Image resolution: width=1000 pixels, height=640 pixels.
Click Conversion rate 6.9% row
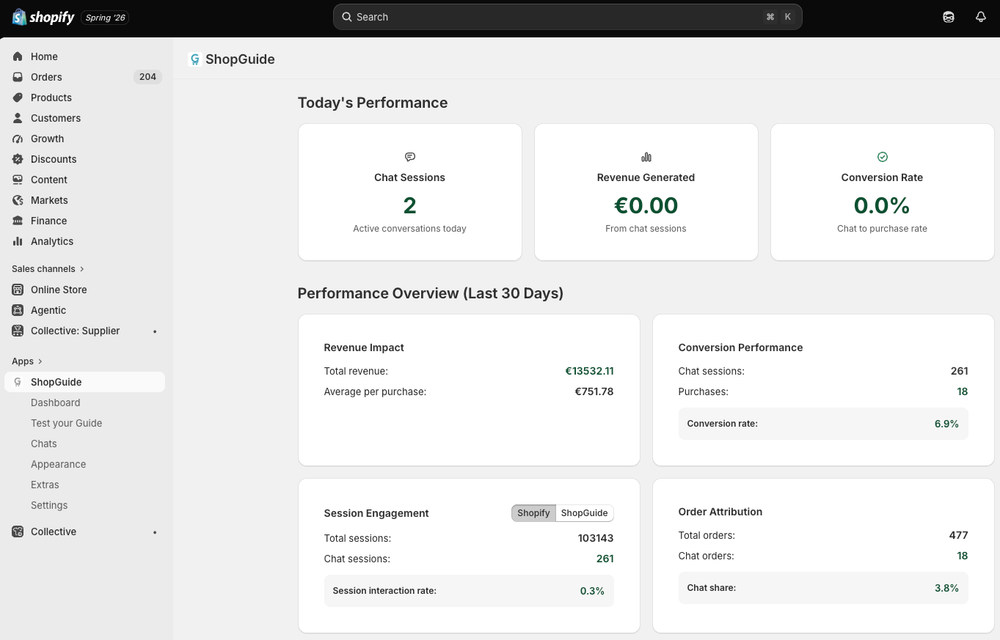(823, 424)
